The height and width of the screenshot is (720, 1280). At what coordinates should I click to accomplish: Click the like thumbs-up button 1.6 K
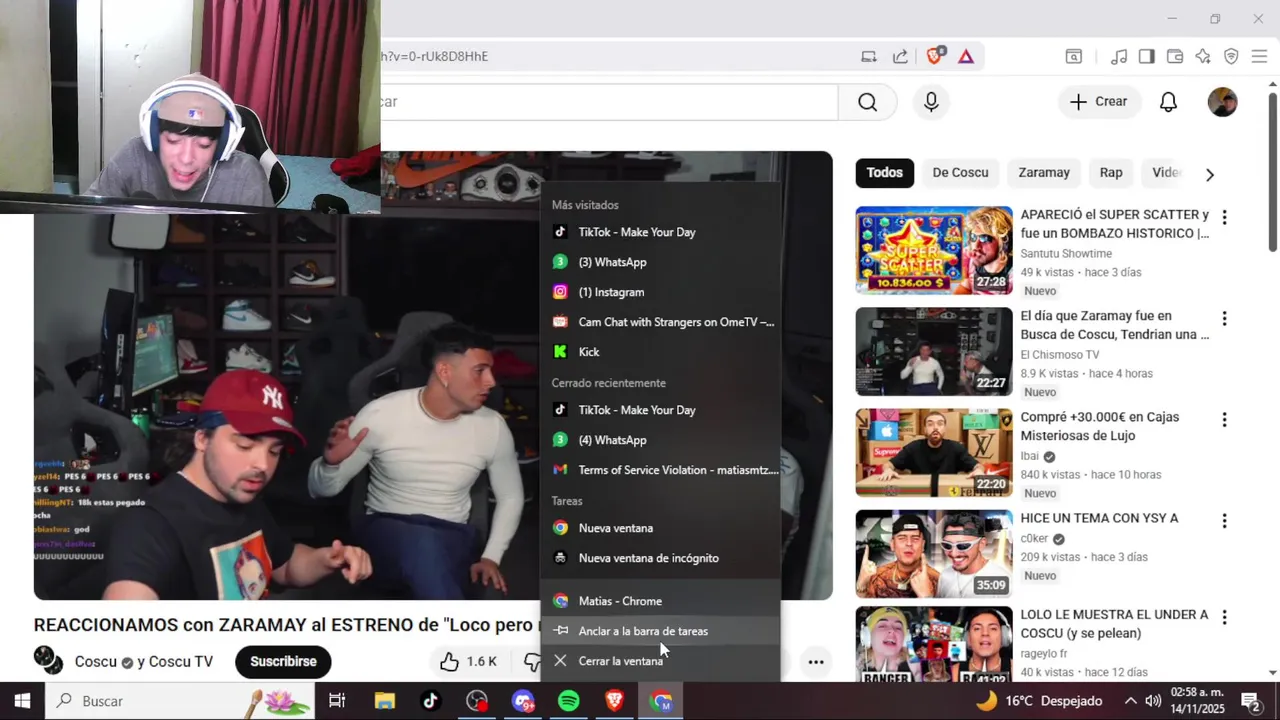467,661
